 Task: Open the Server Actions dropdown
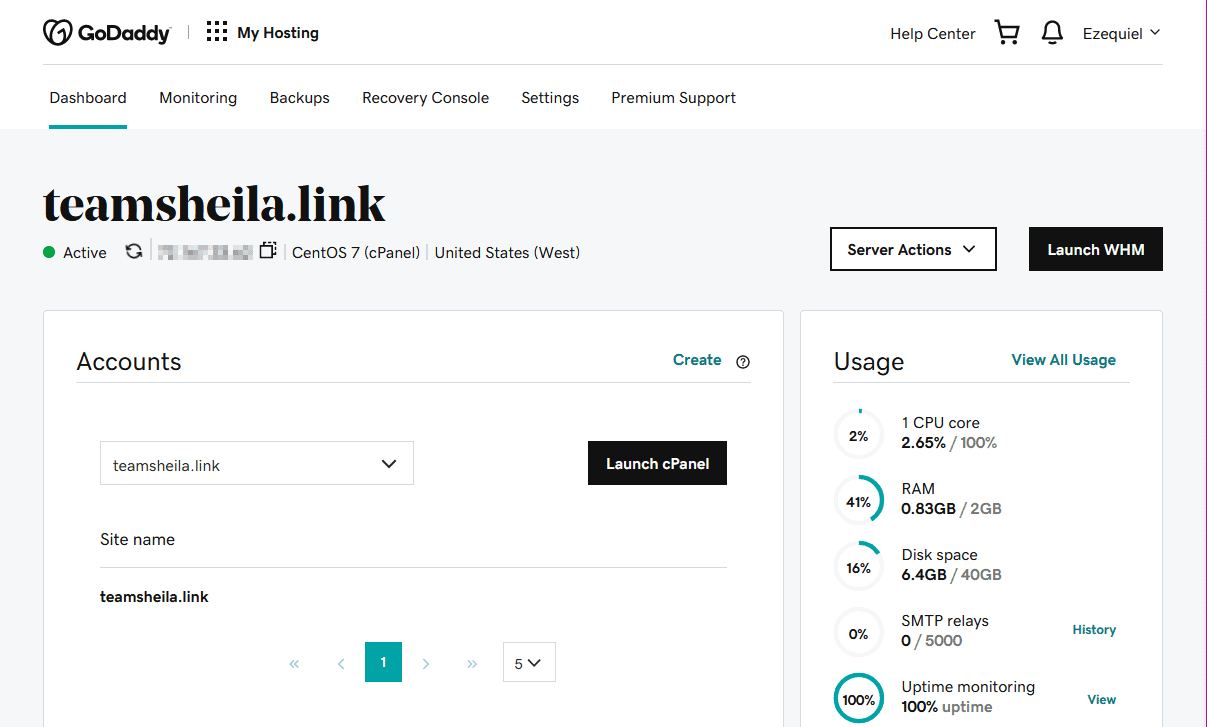[x=913, y=249]
